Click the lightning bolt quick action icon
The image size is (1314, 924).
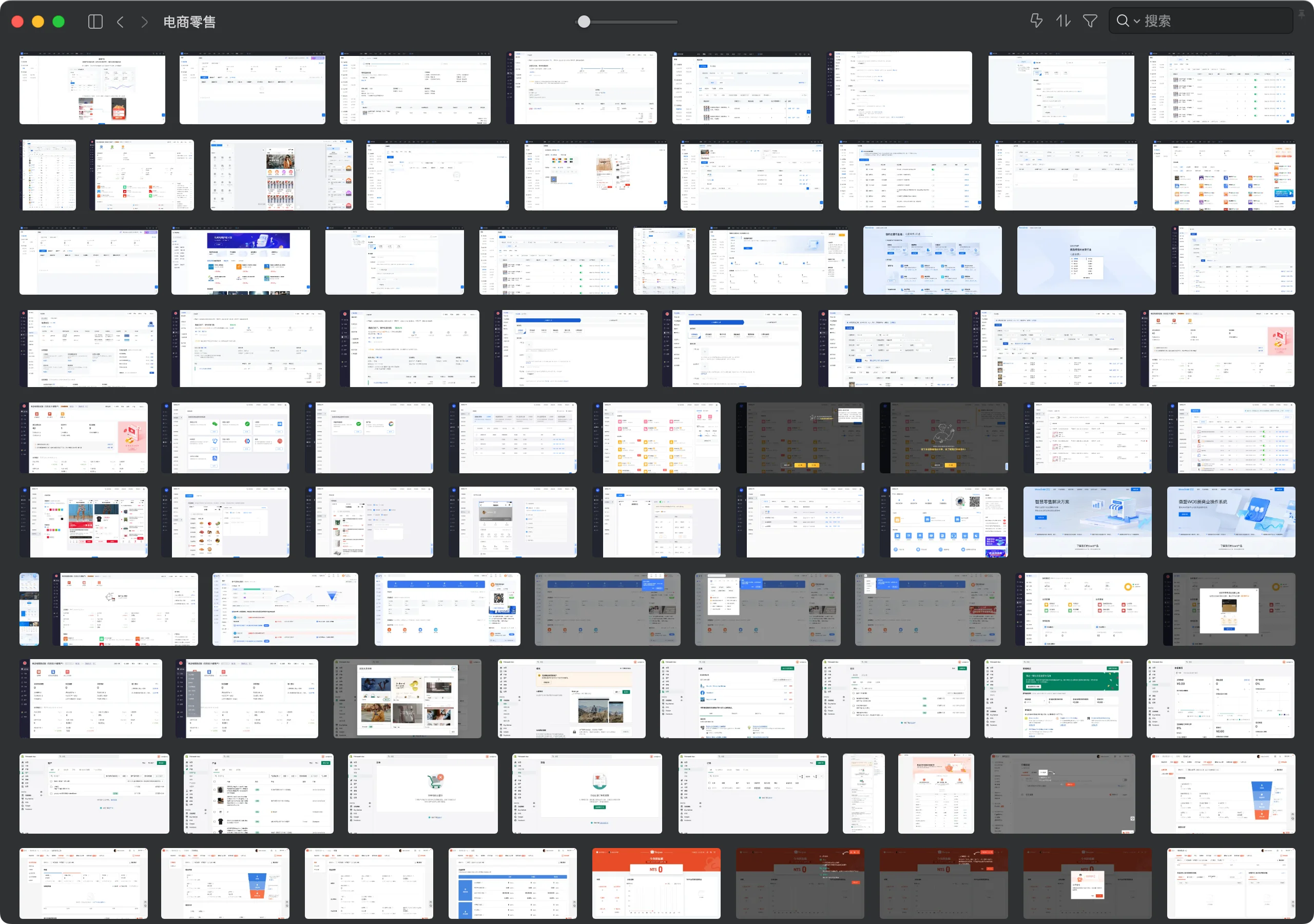tap(1036, 21)
